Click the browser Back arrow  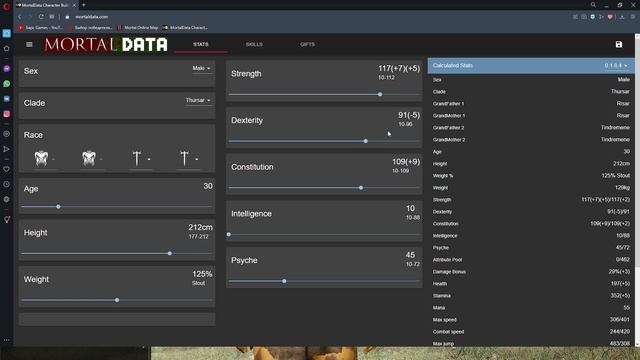(x=19, y=17)
